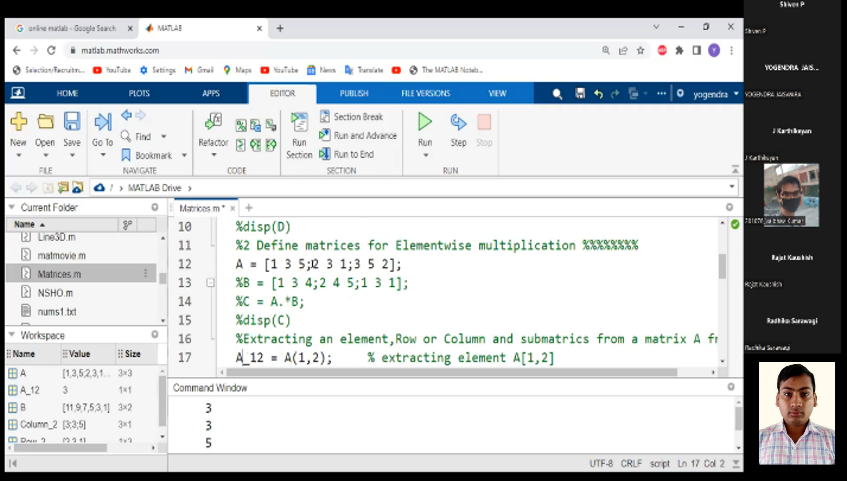Image resolution: width=847 pixels, height=481 pixels.
Task: Collapse the Workspace panel
Action: coord(12,335)
